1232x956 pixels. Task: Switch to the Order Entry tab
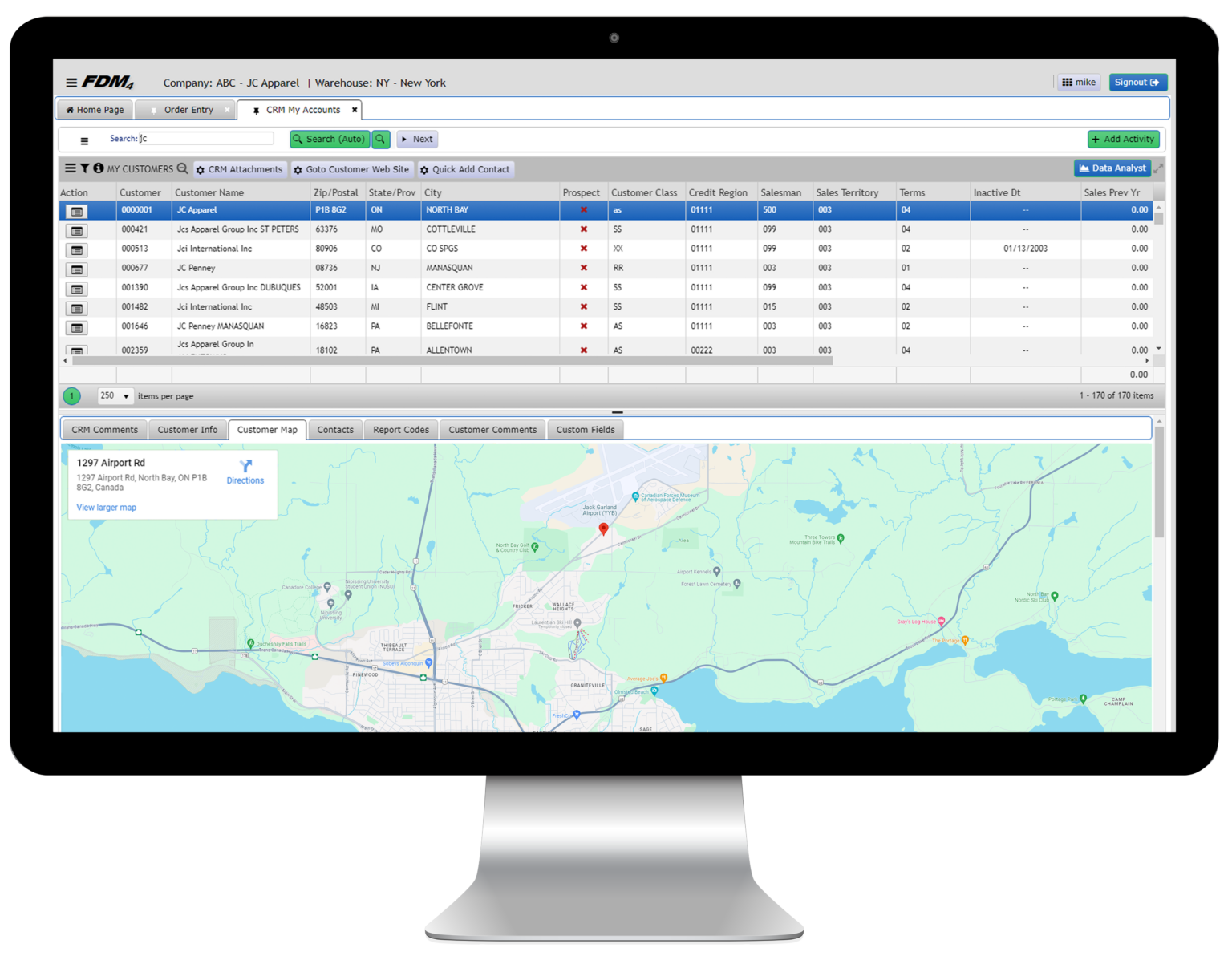pos(188,110)
